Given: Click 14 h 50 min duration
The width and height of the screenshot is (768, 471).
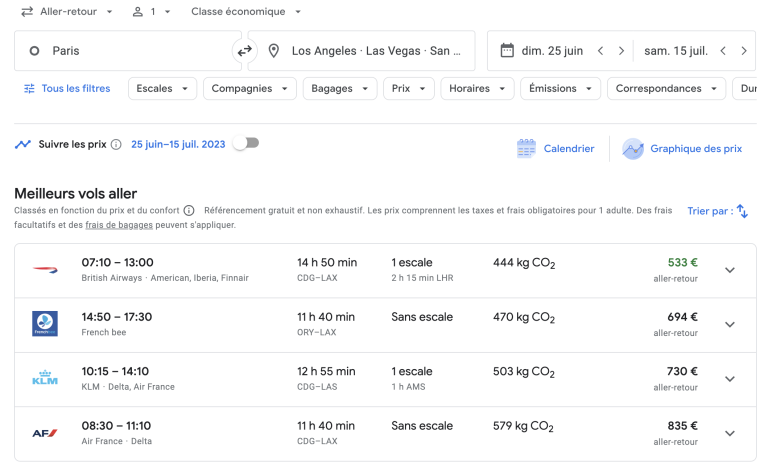Looking at the screenshot, I should (x=327, y=262).
